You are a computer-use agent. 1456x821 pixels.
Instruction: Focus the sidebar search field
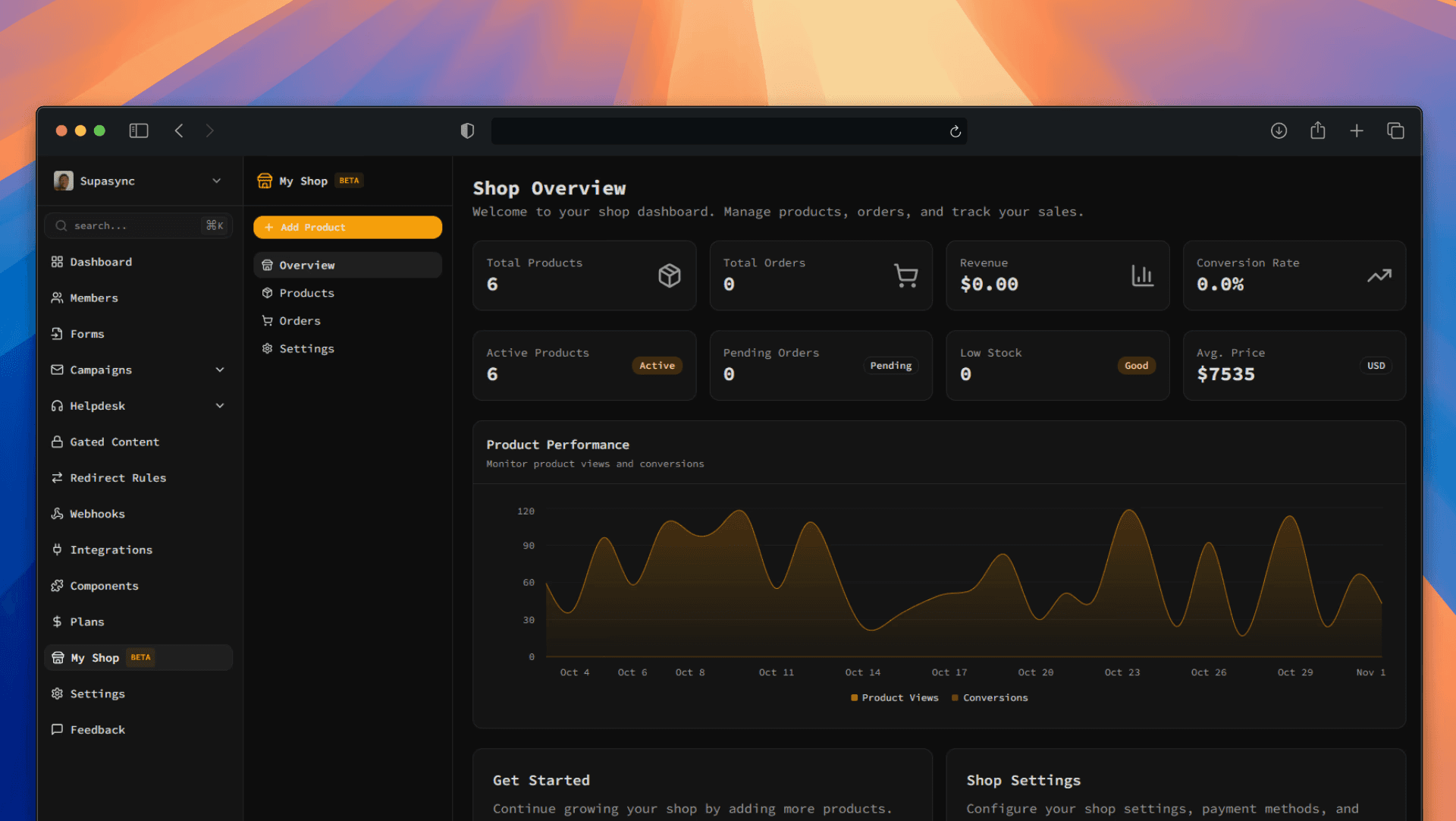pyautogui.click(x=129, y=225)
